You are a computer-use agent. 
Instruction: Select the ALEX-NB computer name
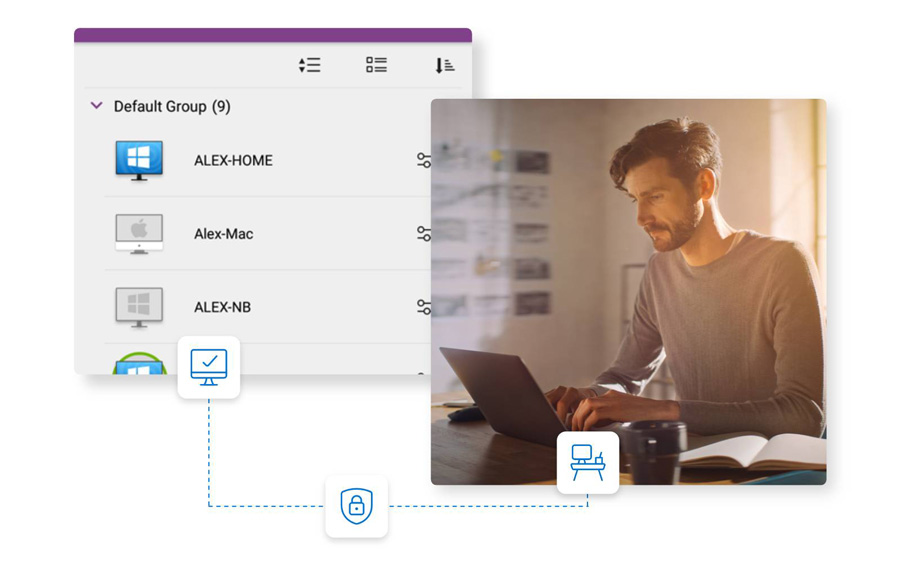click(222, 307)
